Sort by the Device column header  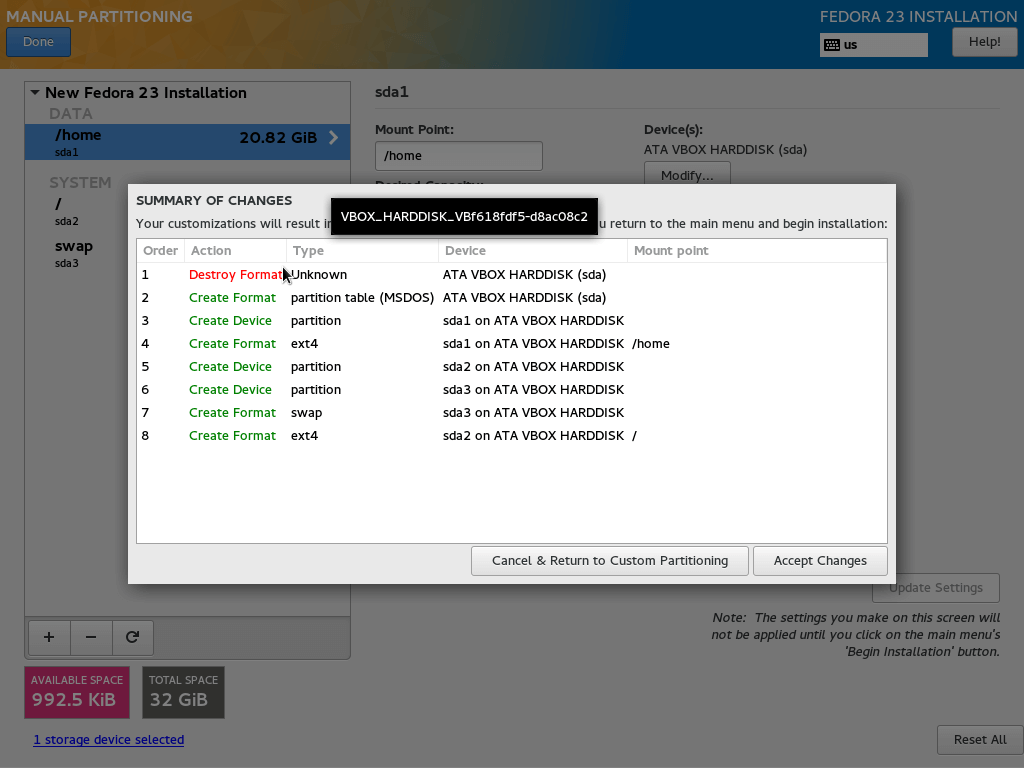[x=530, y=251]
